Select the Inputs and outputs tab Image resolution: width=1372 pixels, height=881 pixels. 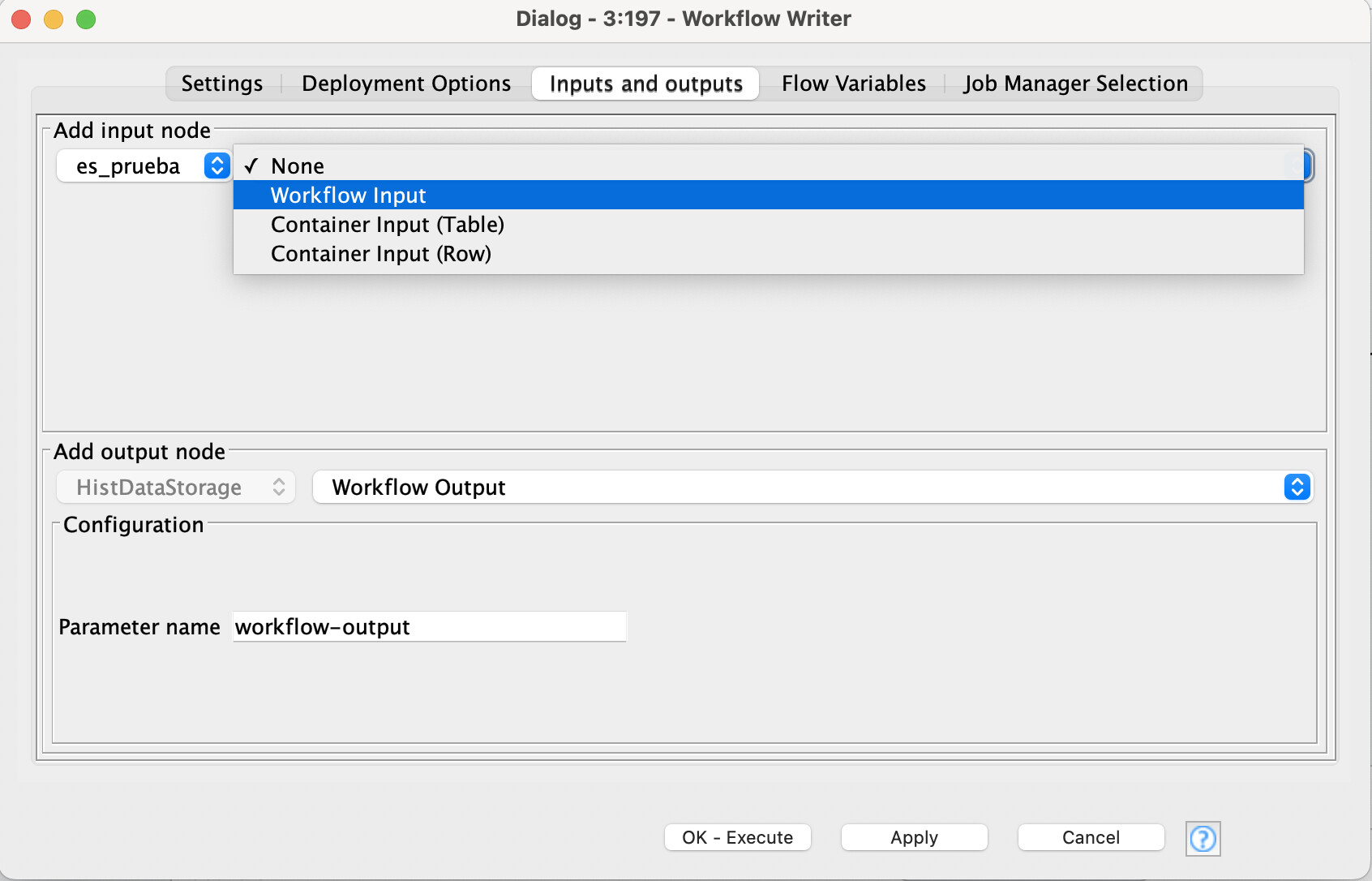[645, 84]
